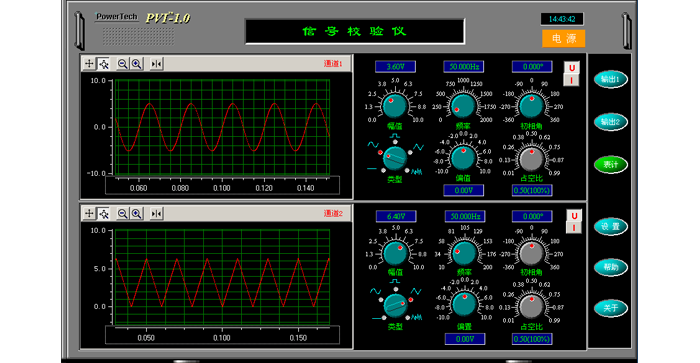The height and width of the screenshot is (363, 700).
Task: Click the channel 1 3.60V amplitude field
Action: (x=396, y=67)
